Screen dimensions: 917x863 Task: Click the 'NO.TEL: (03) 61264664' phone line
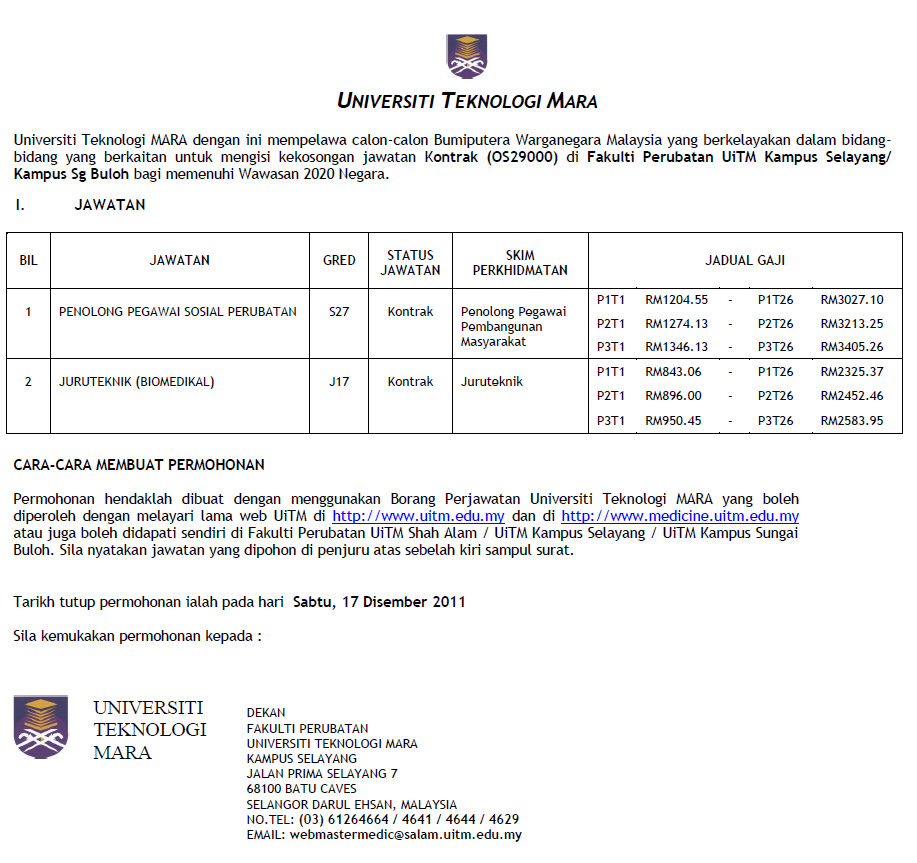click(x=382, y=820)
